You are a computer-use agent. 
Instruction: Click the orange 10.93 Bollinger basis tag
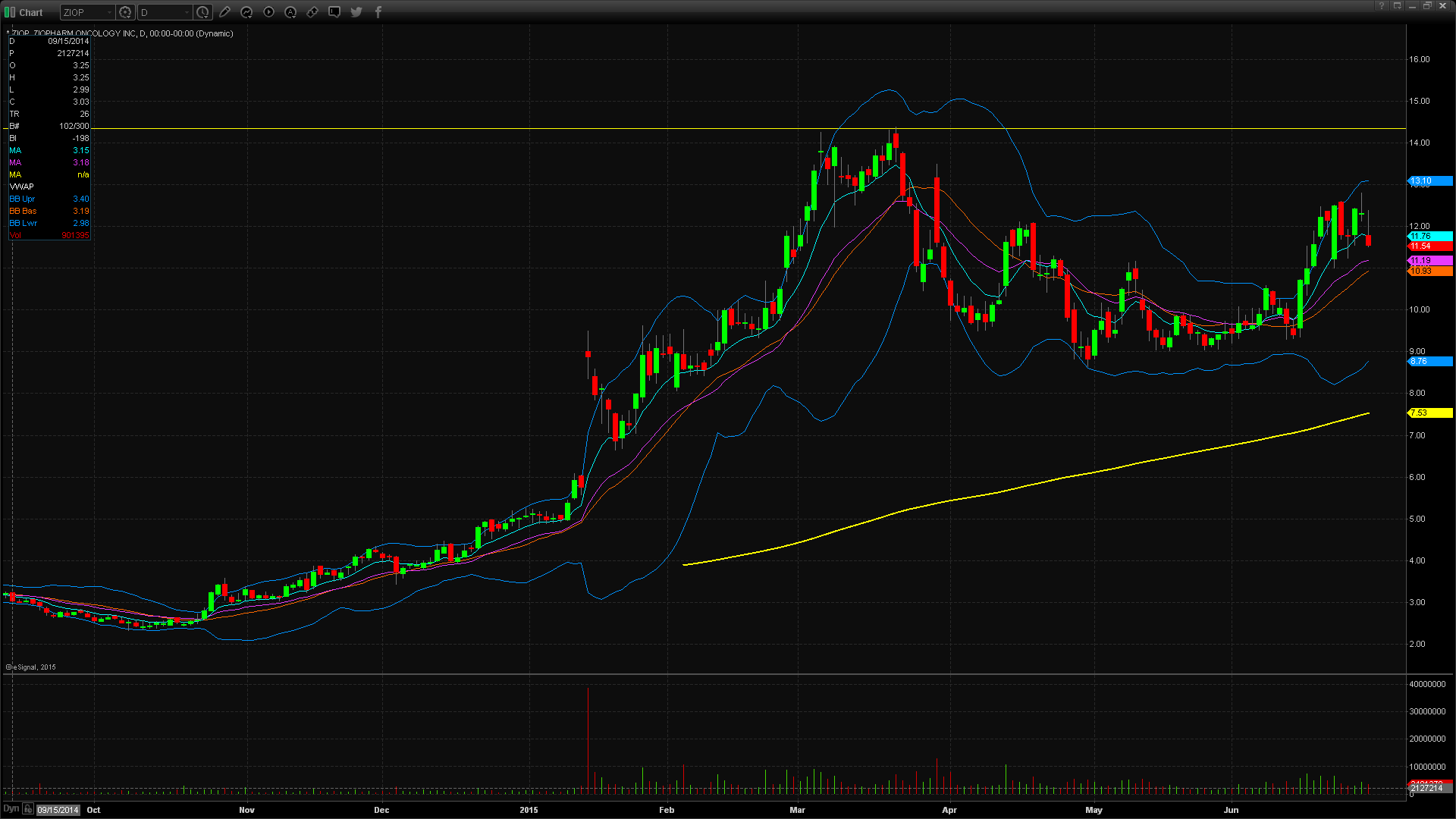tap(1430, 271)
